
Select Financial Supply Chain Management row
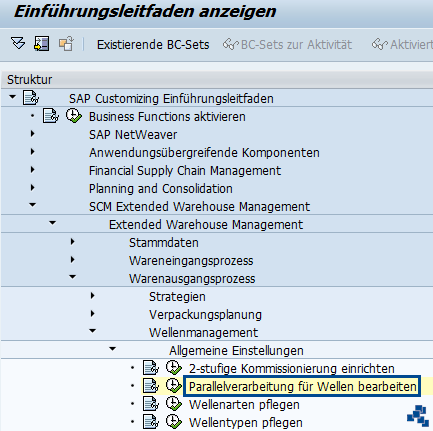coord(185,171)
